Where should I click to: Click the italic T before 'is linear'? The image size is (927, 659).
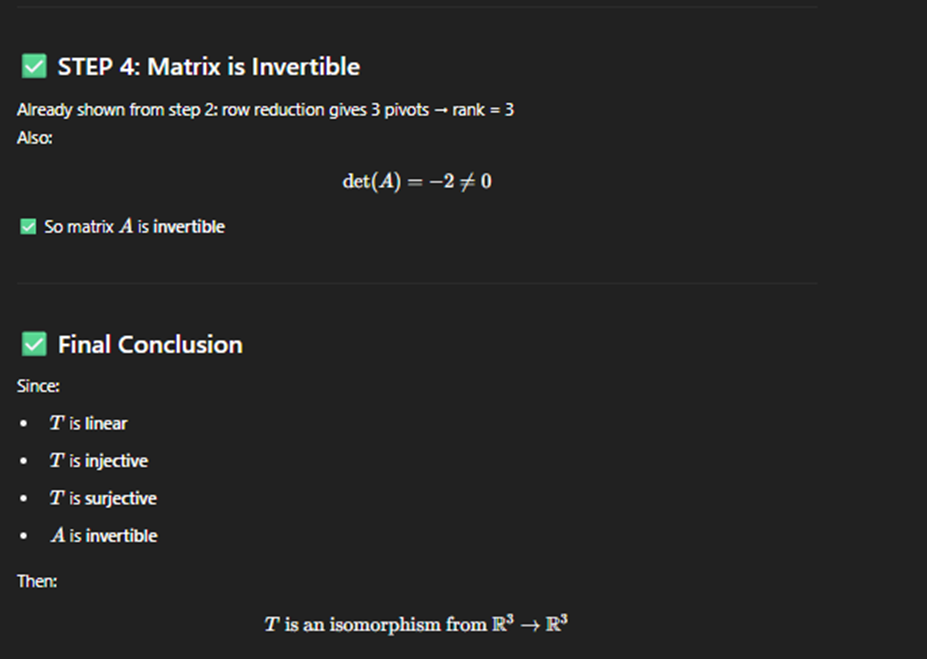[57, 423]
